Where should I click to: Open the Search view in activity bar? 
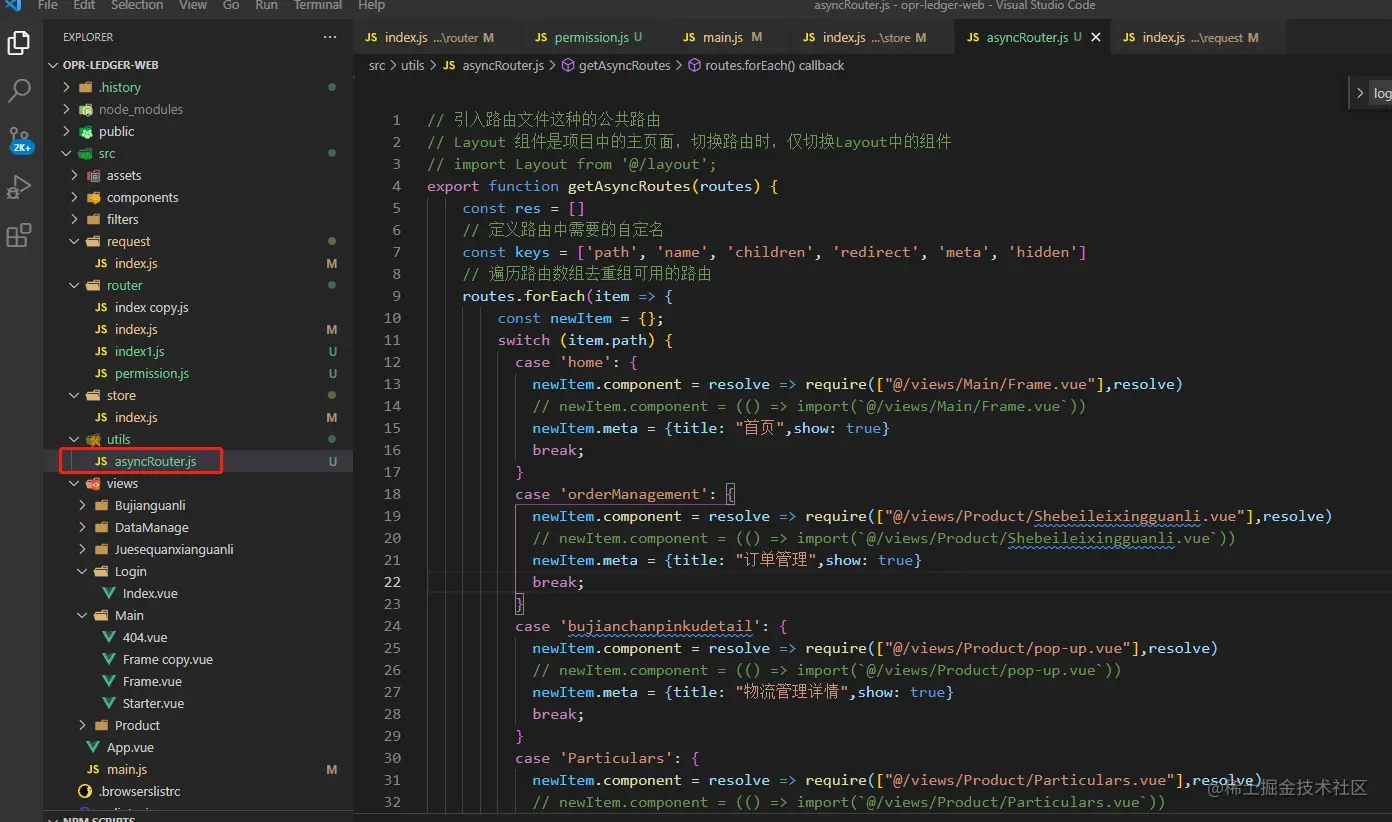coord(19,91)
